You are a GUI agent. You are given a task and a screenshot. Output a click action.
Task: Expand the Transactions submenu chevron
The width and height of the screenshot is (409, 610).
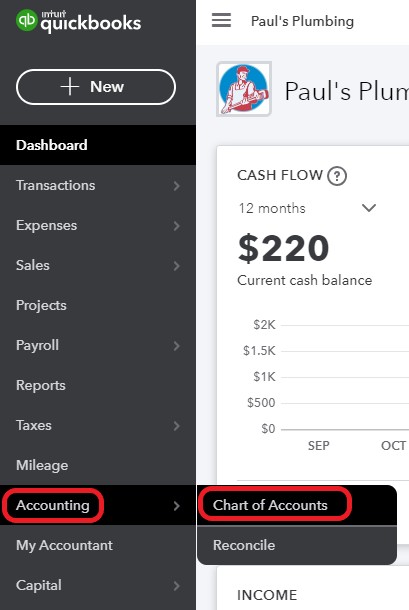pyautogui.click(x=177, y=186)
